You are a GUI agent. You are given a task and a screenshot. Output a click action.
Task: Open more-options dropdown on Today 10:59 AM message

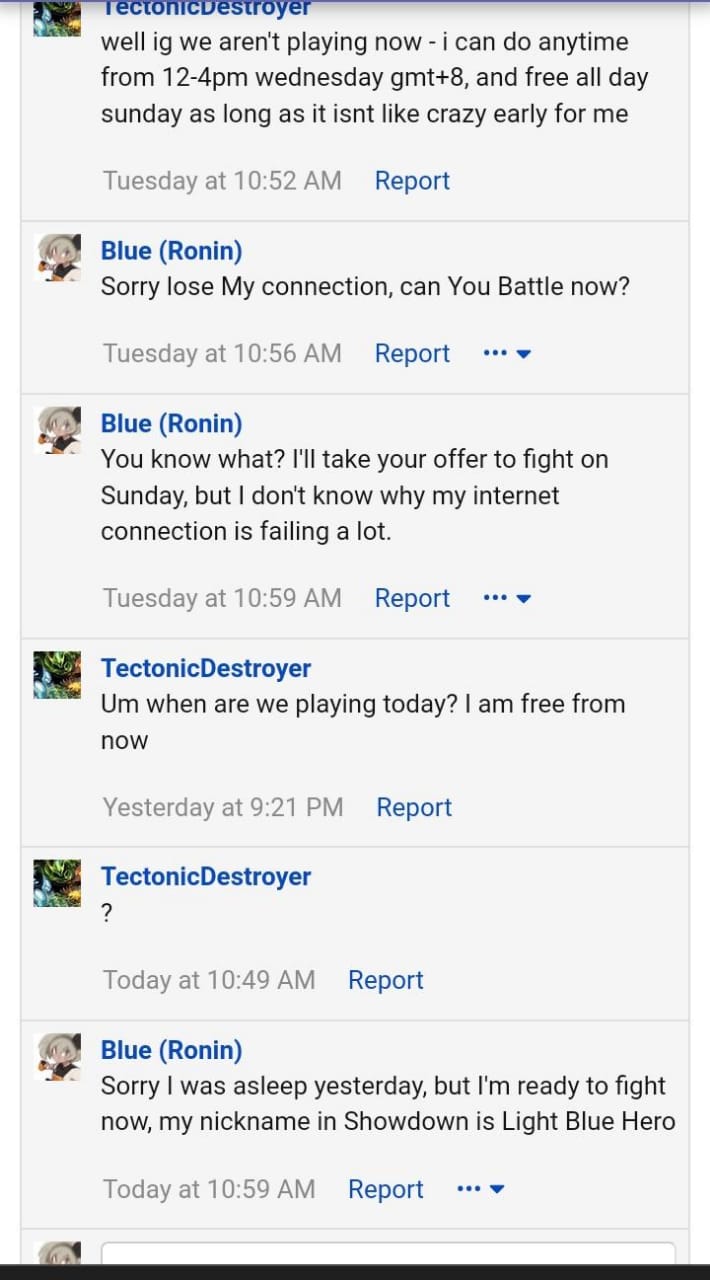[x=480, y=1190]
